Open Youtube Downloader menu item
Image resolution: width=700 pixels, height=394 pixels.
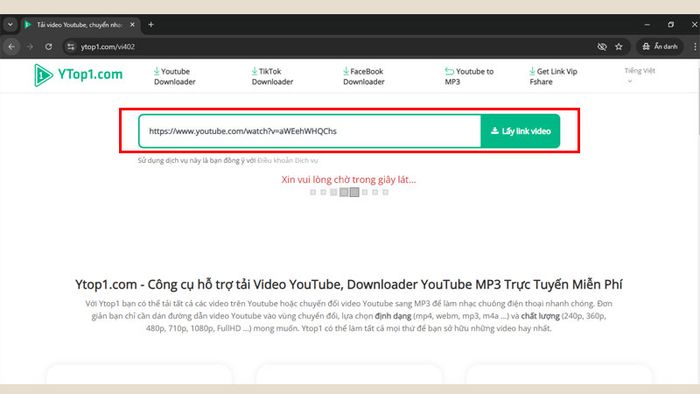[175, 76]
